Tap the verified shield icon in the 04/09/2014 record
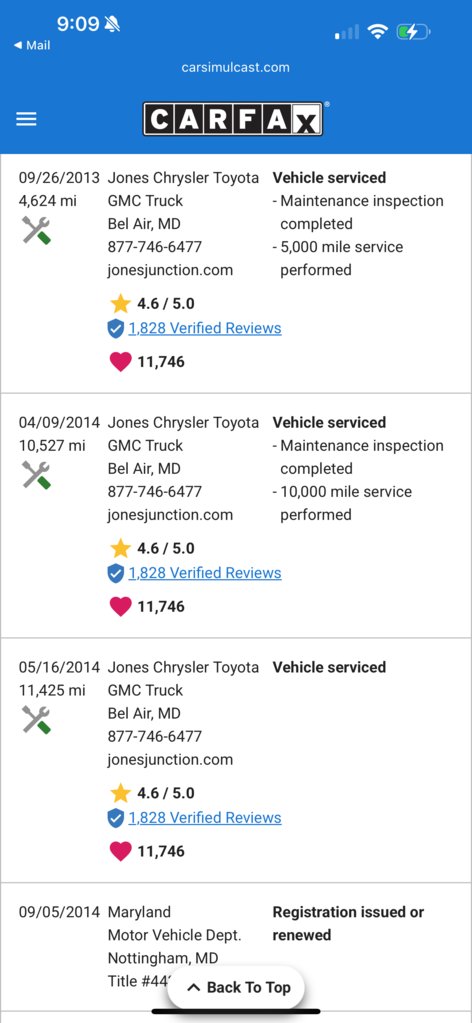The image size is (472, 1023). (116, 573)
